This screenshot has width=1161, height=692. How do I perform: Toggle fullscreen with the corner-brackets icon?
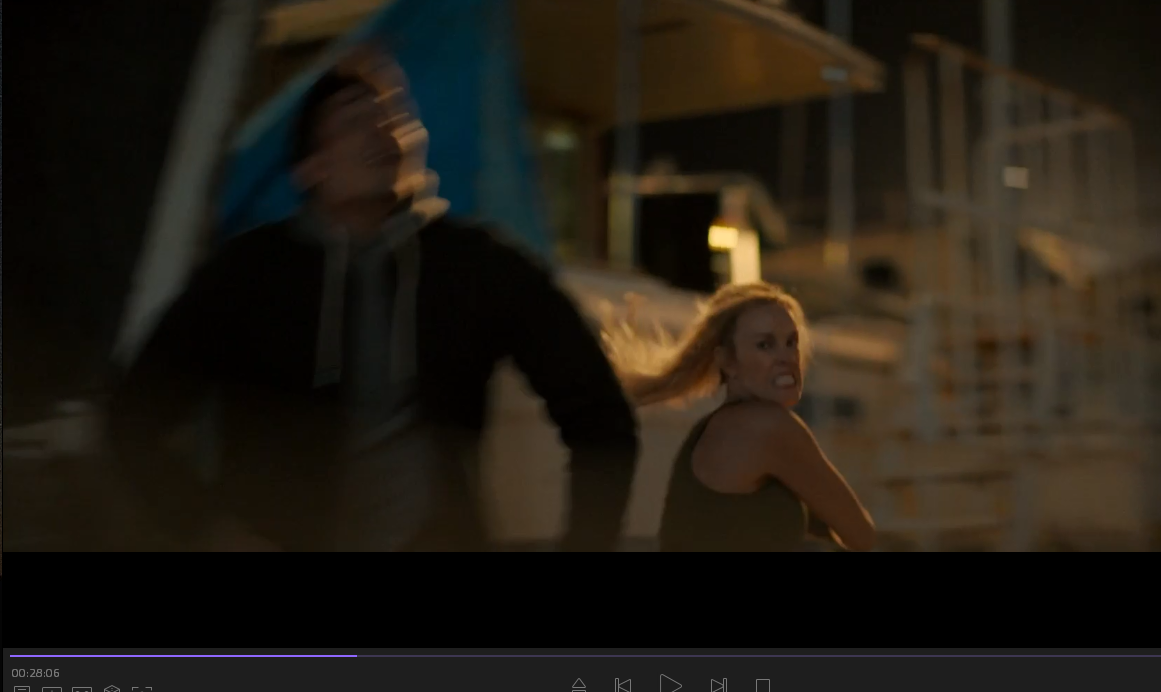point(142,688)
